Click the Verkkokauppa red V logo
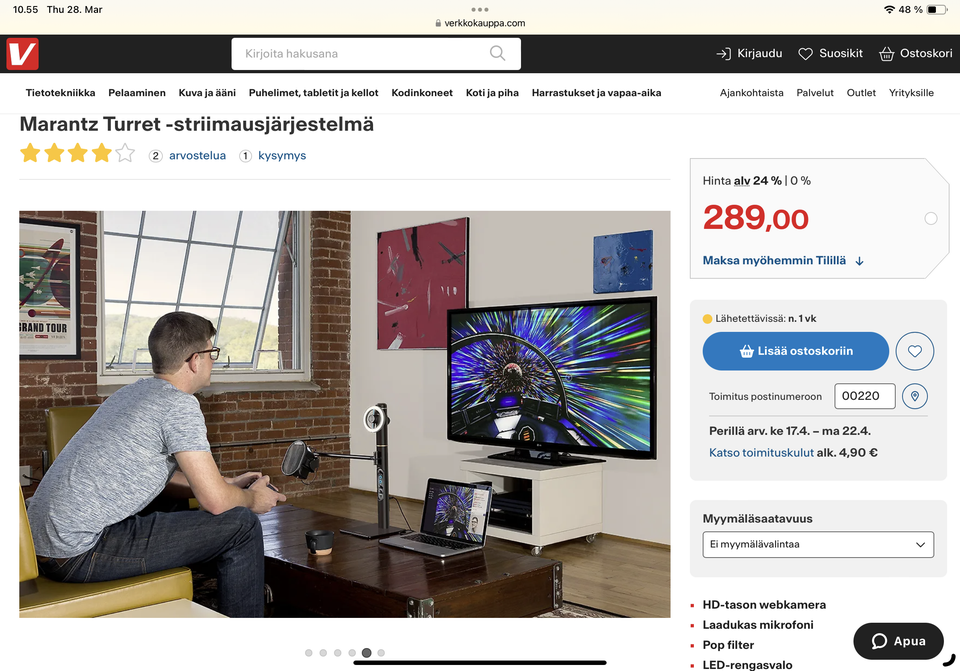 (x=23, y=54)
